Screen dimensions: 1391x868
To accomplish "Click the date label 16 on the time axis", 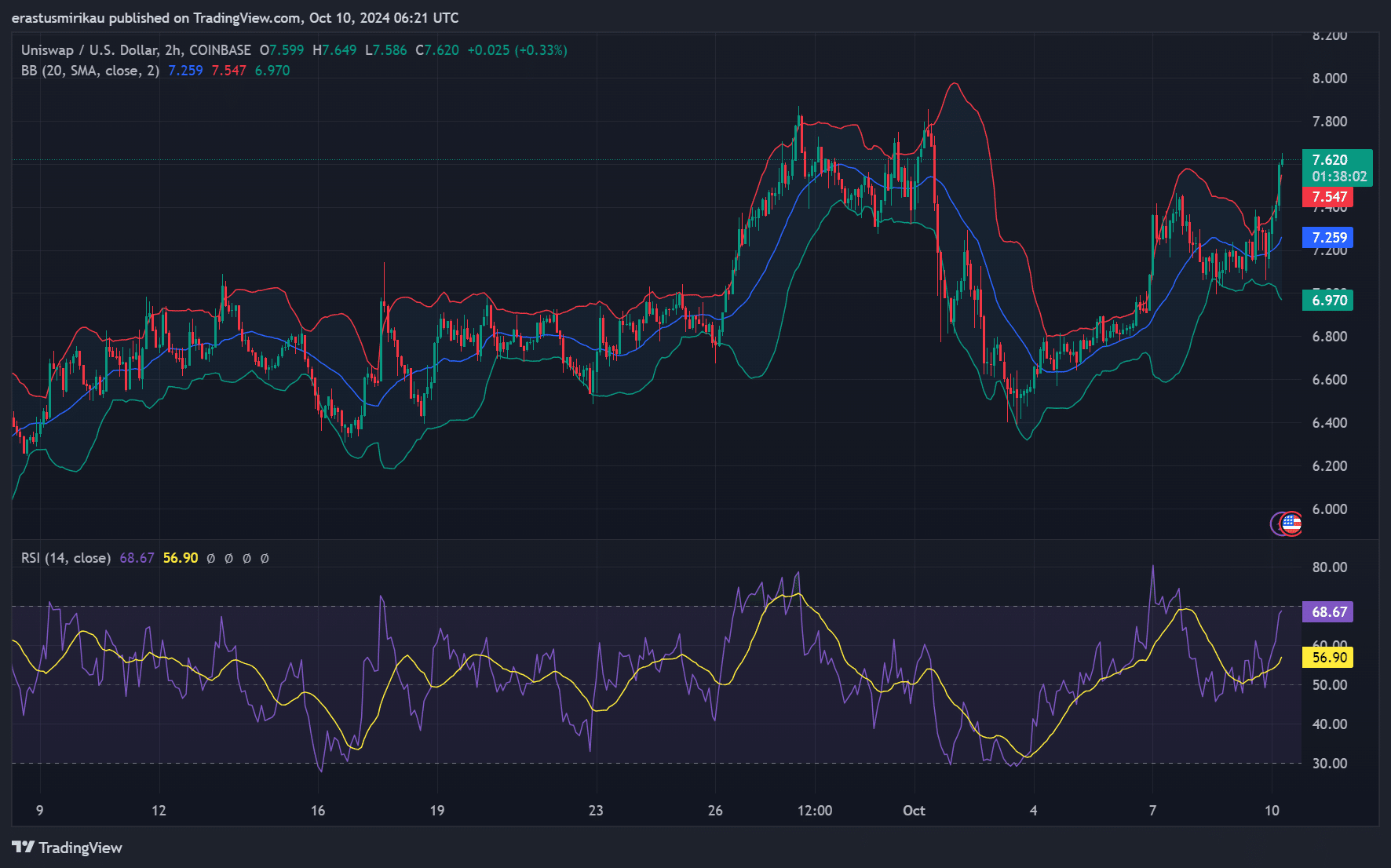I will pyautogui.click(x=318, y=811).
